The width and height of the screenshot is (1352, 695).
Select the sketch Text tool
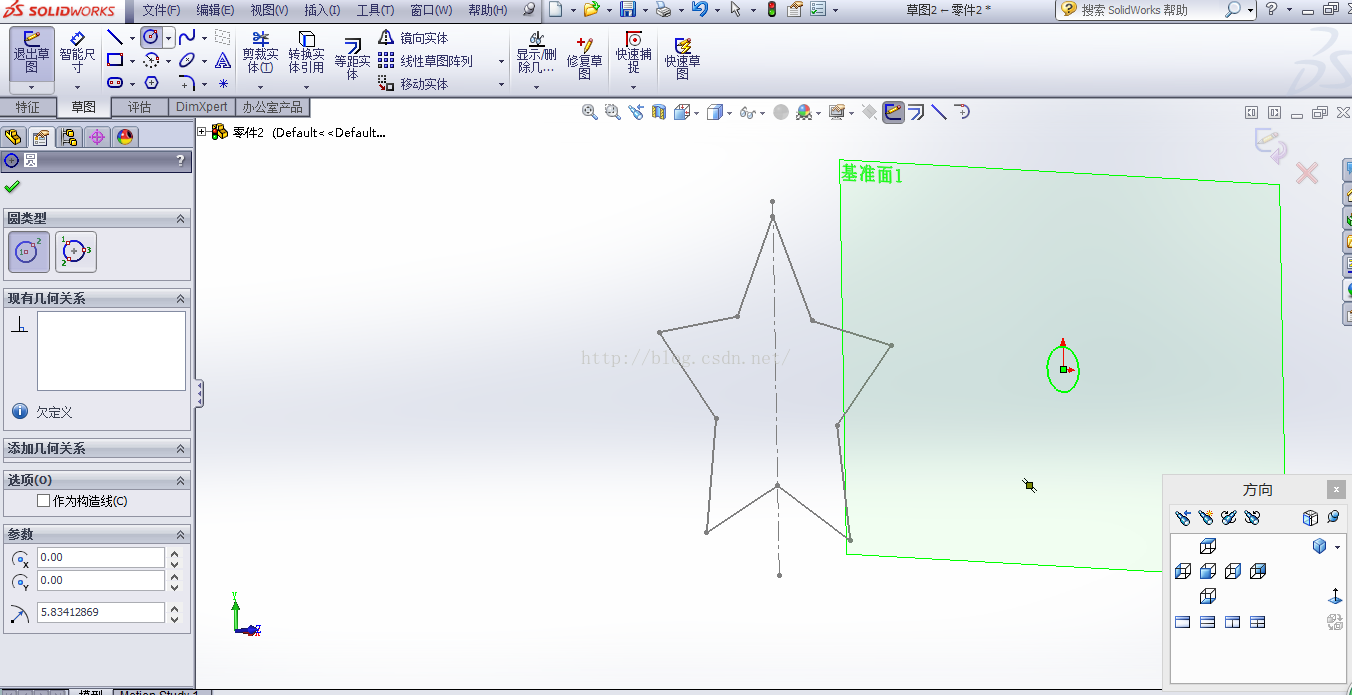[223, 61]
